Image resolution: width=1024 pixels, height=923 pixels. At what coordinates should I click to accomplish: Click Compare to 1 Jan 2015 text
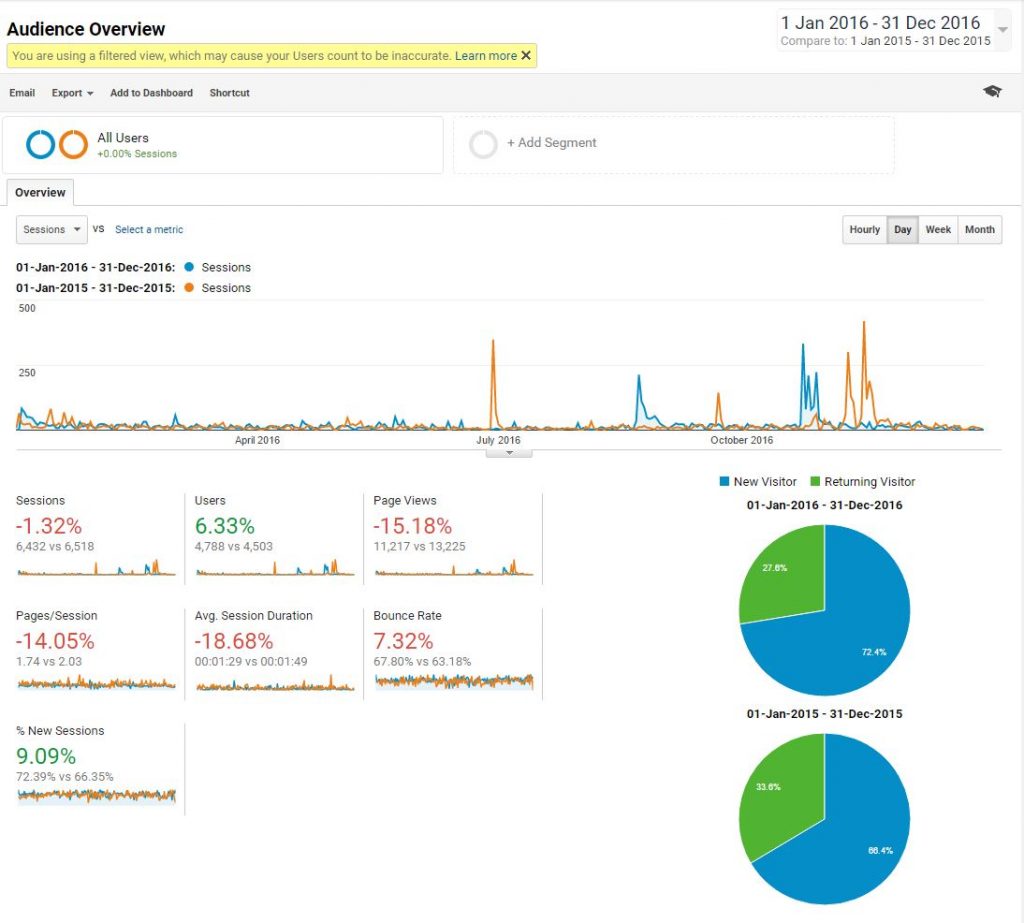(886, 41)
